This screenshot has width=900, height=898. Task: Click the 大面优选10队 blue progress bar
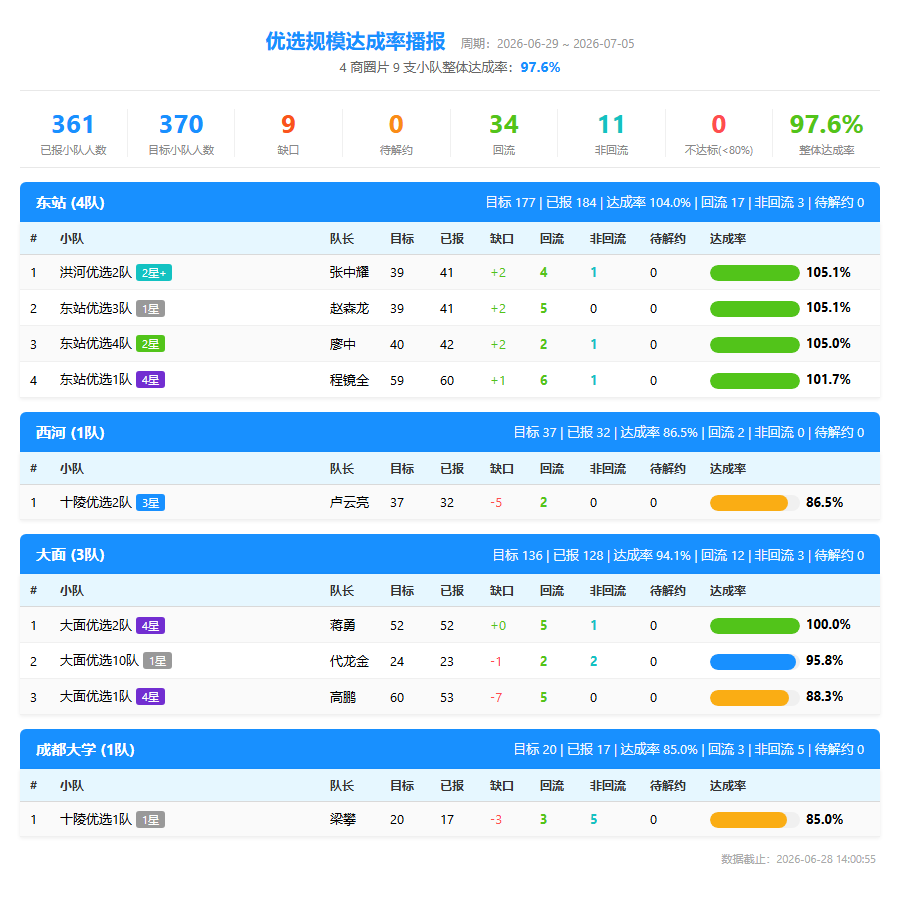pos(754,662)
